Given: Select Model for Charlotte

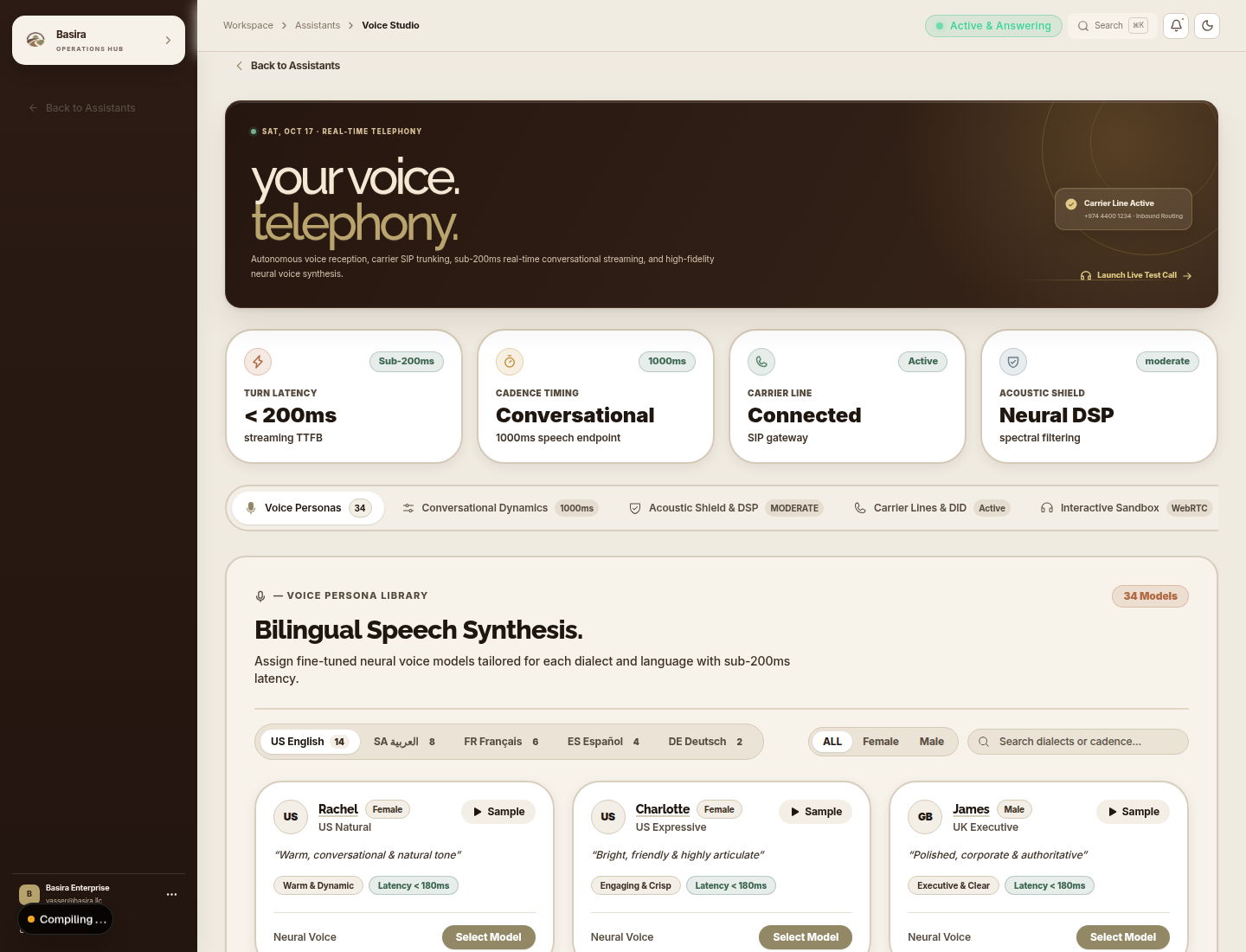Looking at the screenshot, I should (806, 937).
